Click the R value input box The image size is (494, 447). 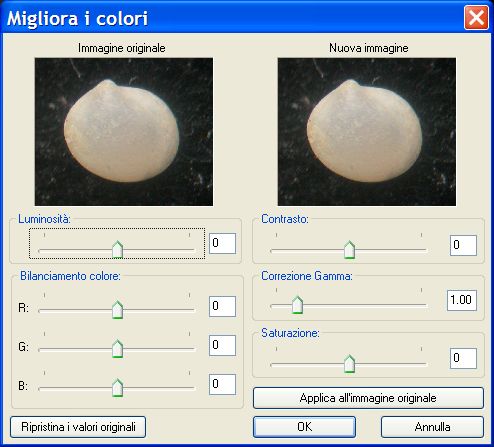pyautogui.click(x=222, y=306)
